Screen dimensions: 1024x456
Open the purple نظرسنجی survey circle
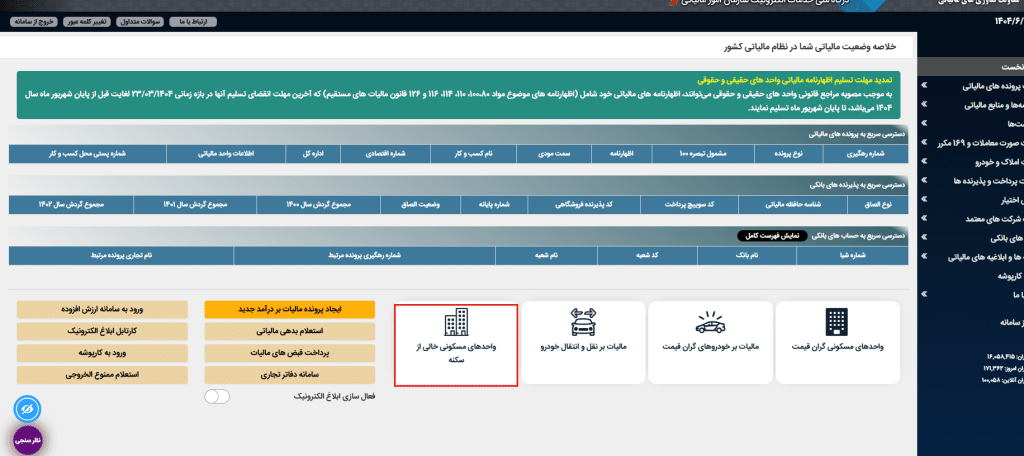point(26,440)
